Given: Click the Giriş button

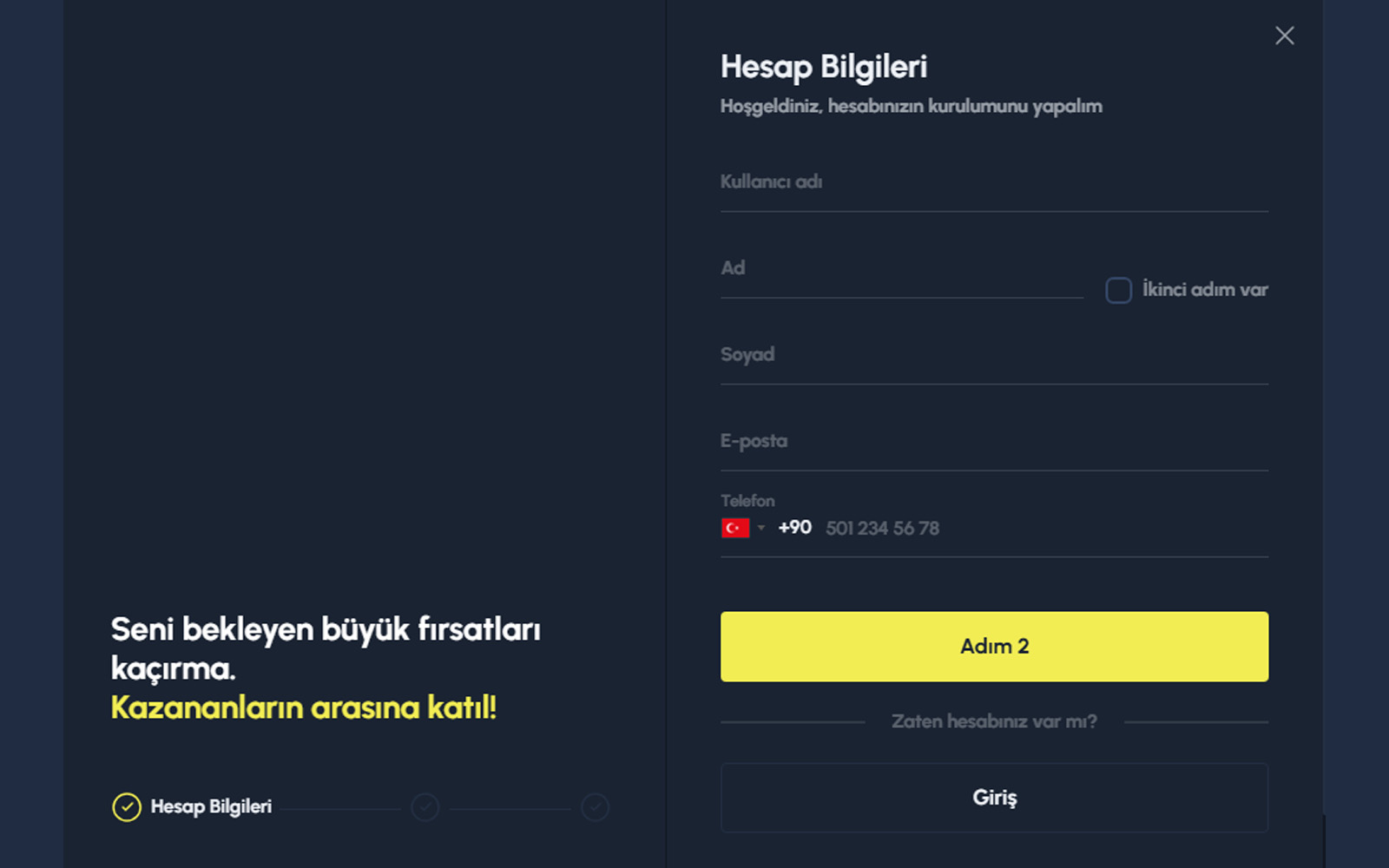Looking at the screenshot, I should click(994, 798).
